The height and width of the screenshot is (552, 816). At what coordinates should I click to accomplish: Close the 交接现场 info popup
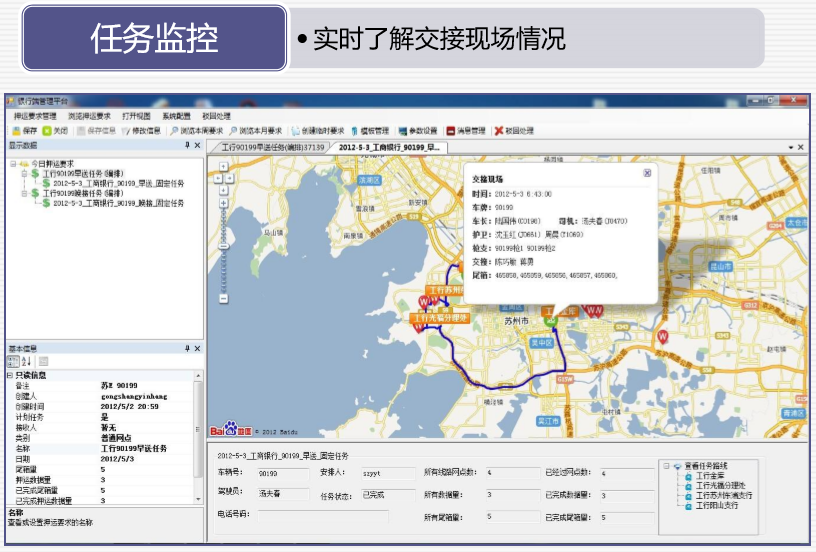[x=647, y=173]
